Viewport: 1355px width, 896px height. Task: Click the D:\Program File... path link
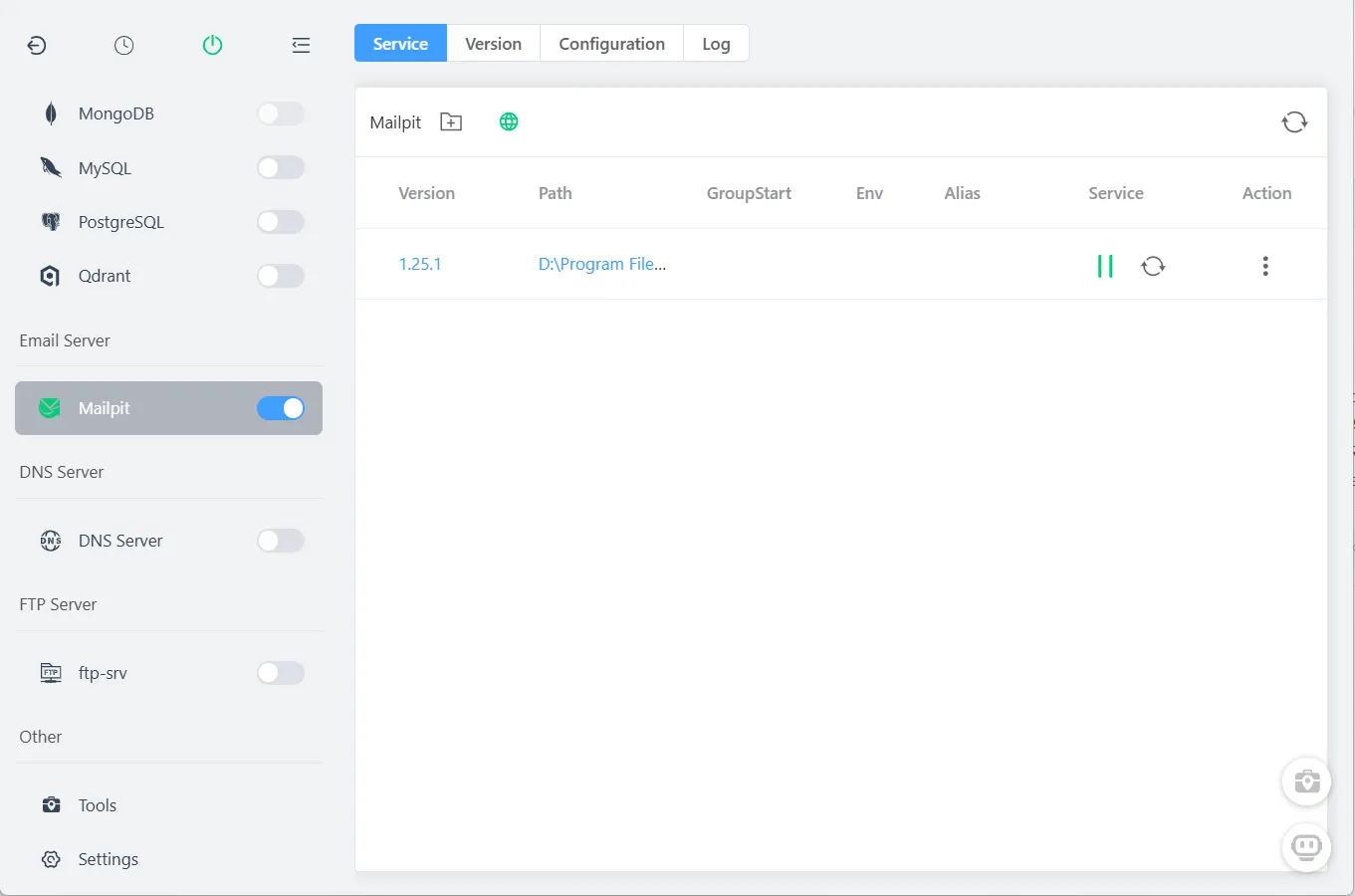pos(601,264)
